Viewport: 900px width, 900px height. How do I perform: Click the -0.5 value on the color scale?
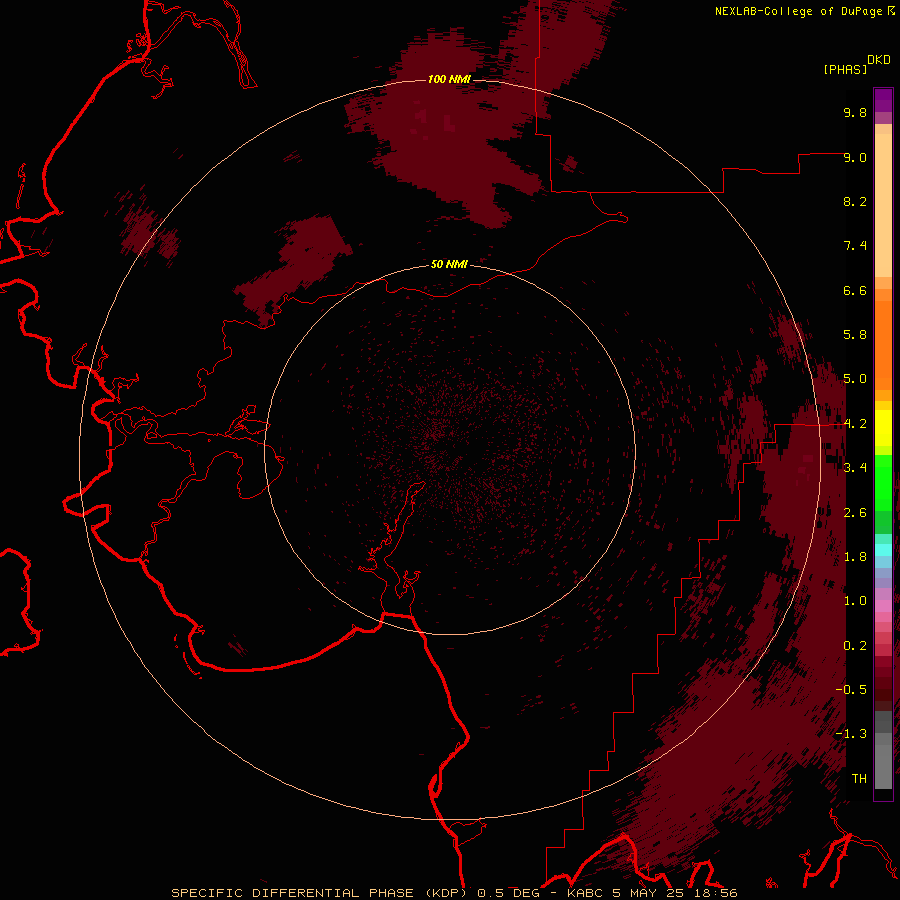[x=851, y=690]
